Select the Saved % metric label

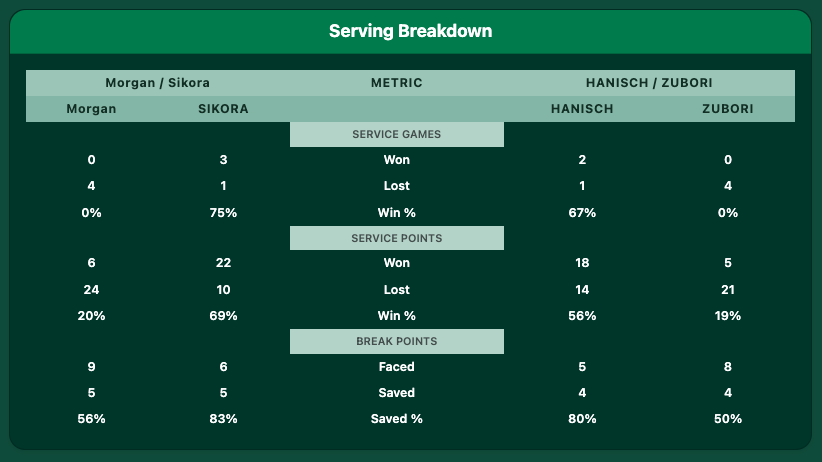397,419
